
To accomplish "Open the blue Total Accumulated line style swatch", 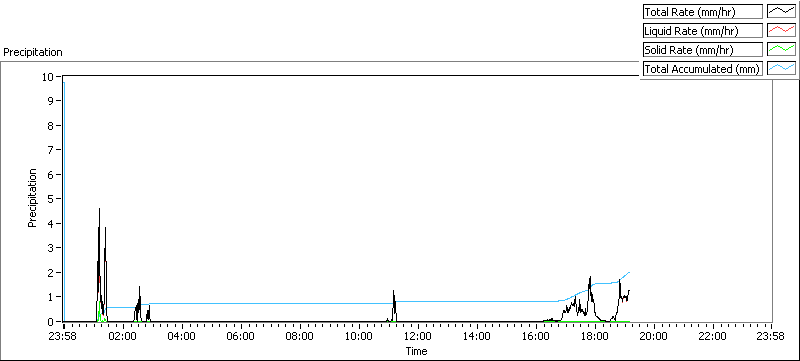I will [x=781, y=69].
